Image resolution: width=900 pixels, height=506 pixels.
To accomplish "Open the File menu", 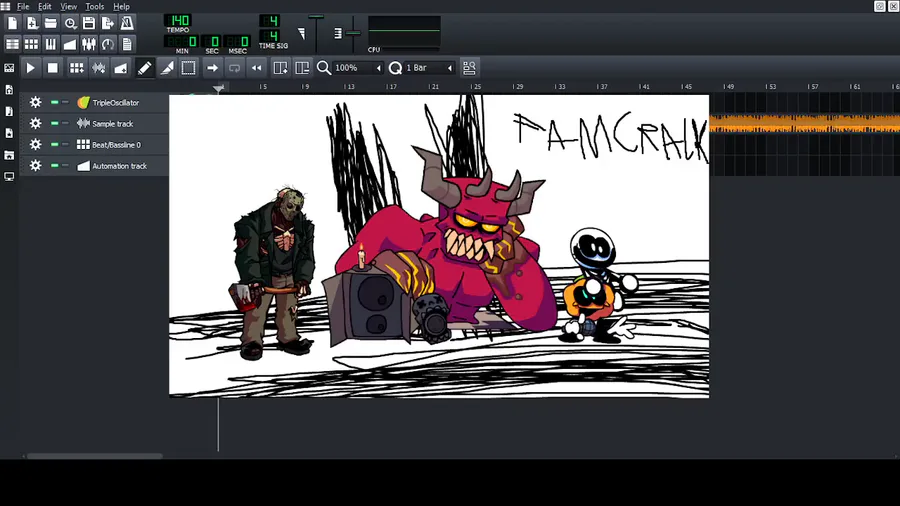I will 23,6.
